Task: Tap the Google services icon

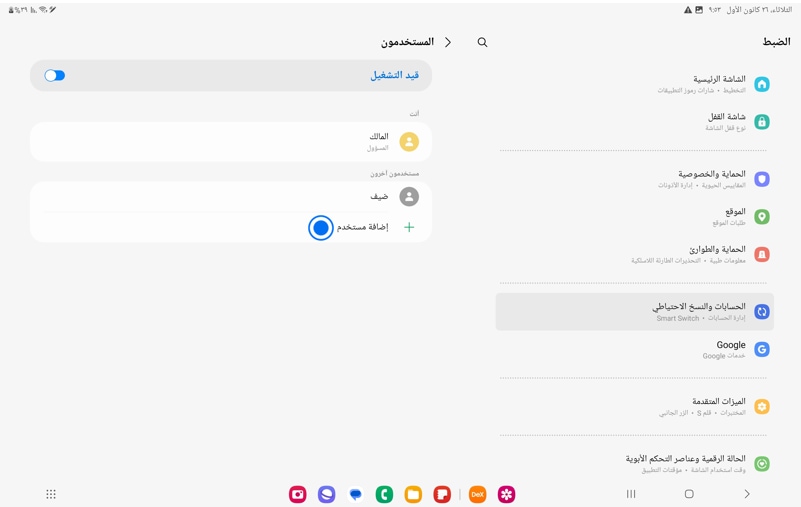Action: (x=762, y=350)
